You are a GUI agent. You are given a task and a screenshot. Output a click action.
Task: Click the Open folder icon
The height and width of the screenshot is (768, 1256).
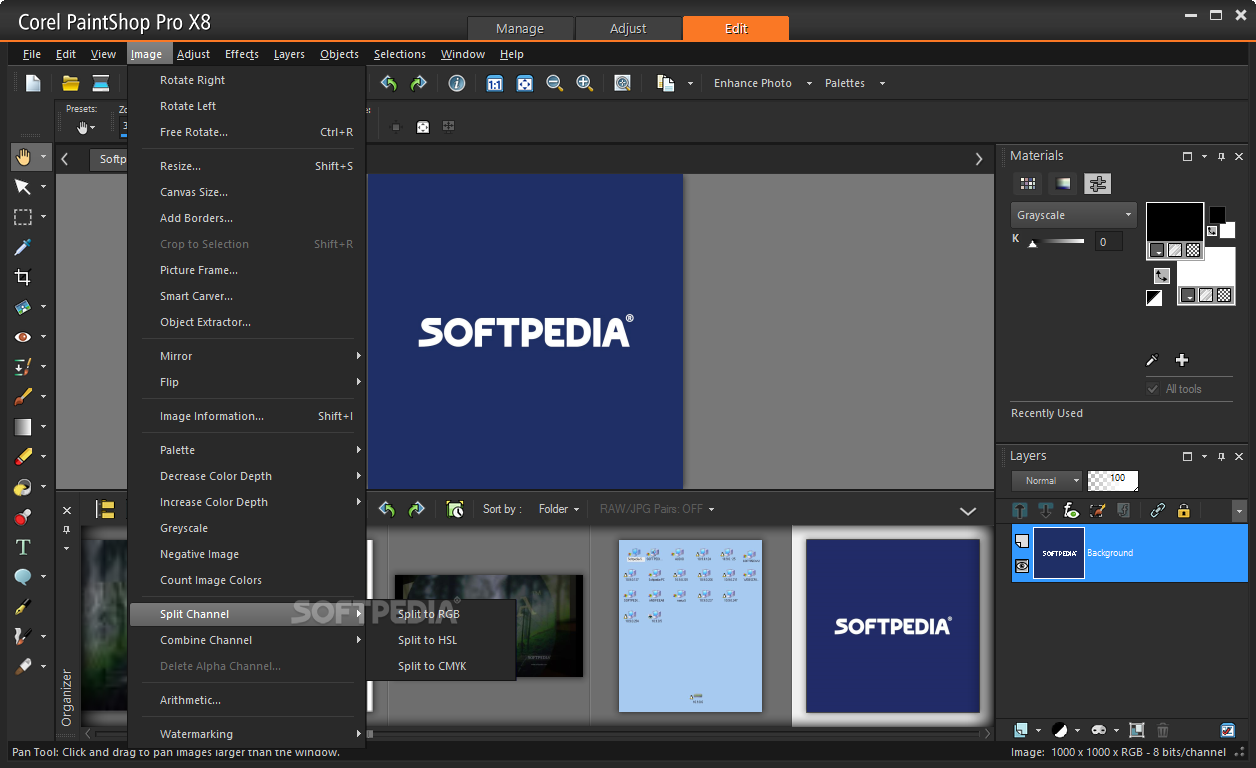click(x=70, y=84)
